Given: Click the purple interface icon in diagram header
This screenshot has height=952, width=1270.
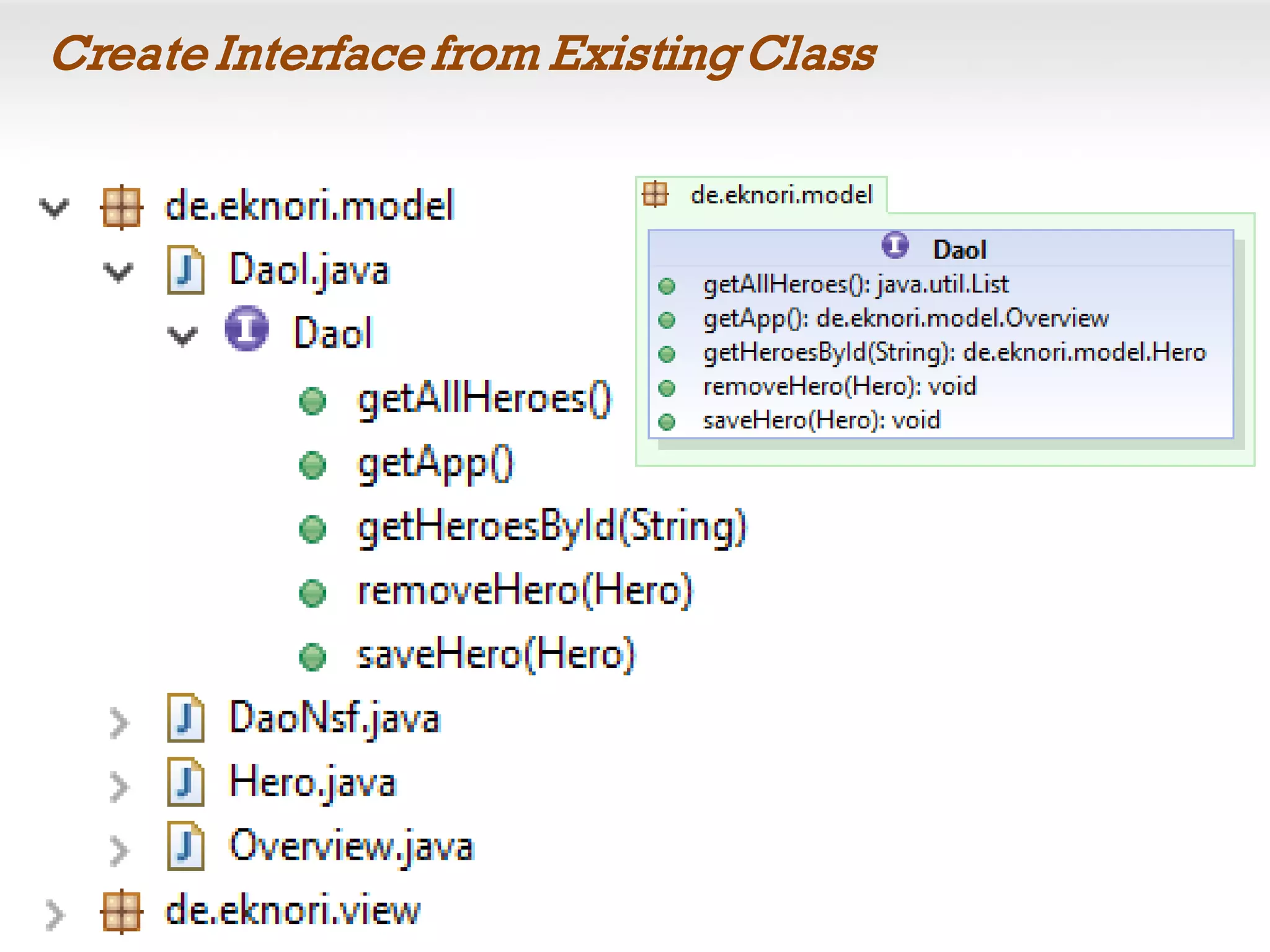Looking at the screenshot, I should [x=894, y=246].
